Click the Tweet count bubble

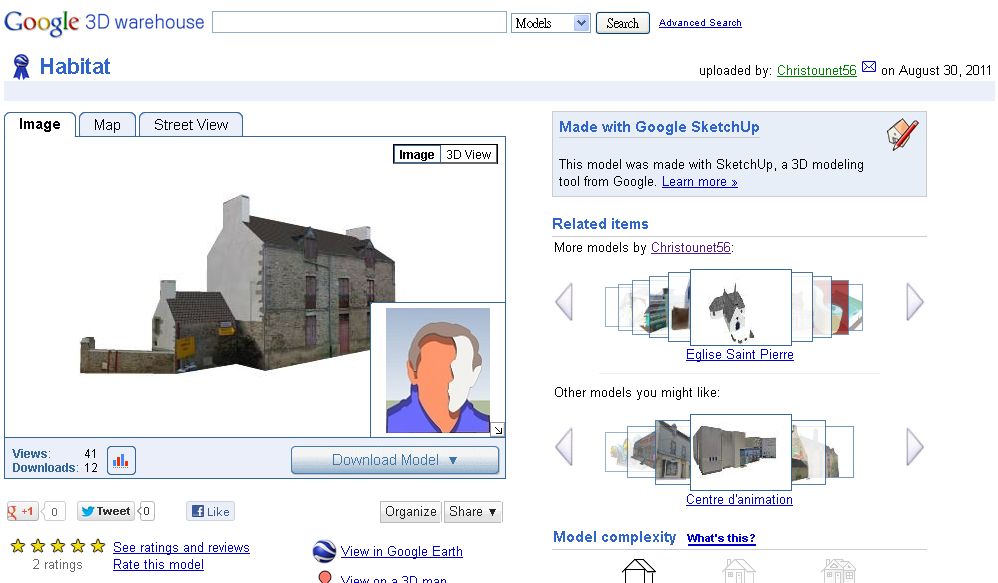tap(146, 511)
